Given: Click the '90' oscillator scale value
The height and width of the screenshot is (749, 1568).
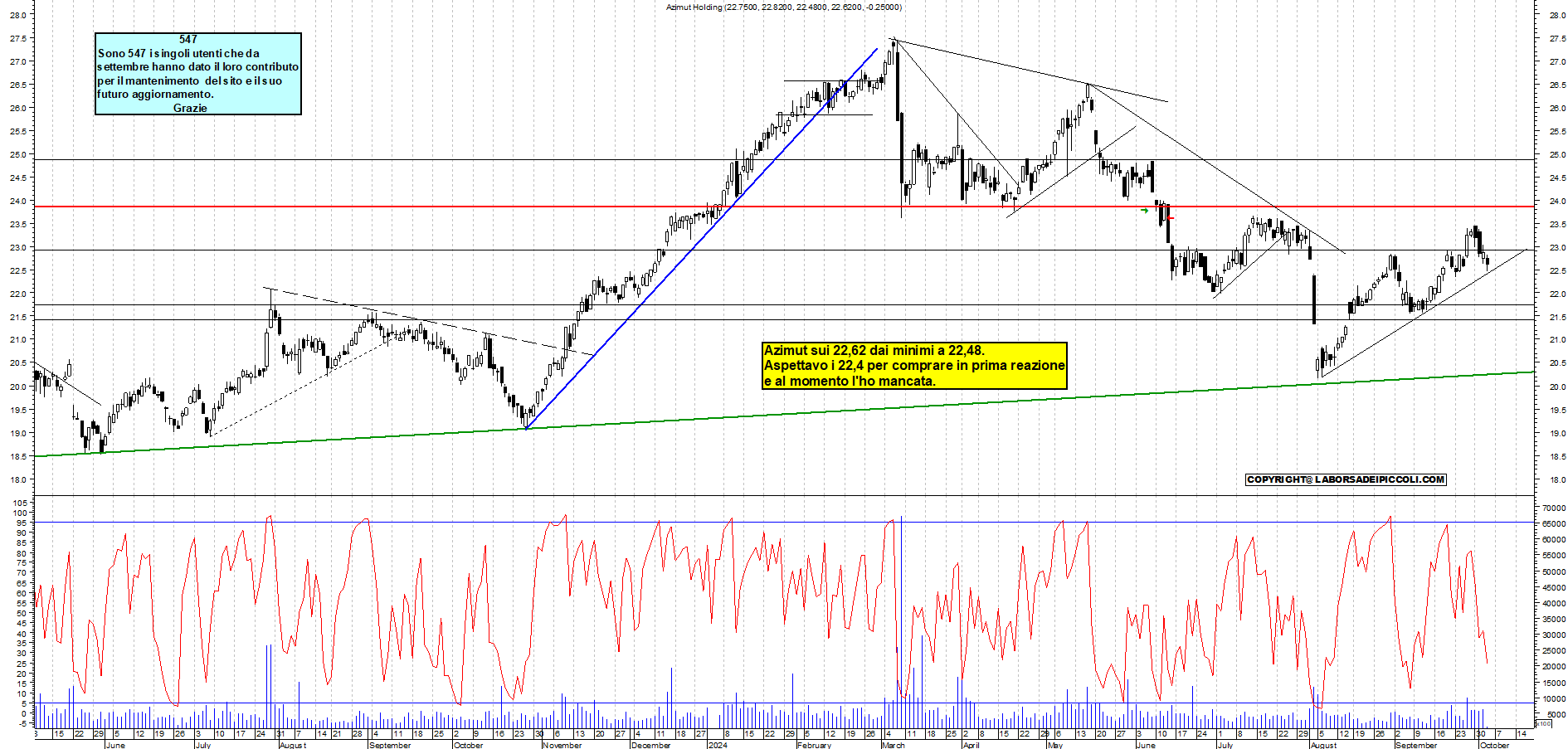Looking at the screenshot, I should coord(22,533).
